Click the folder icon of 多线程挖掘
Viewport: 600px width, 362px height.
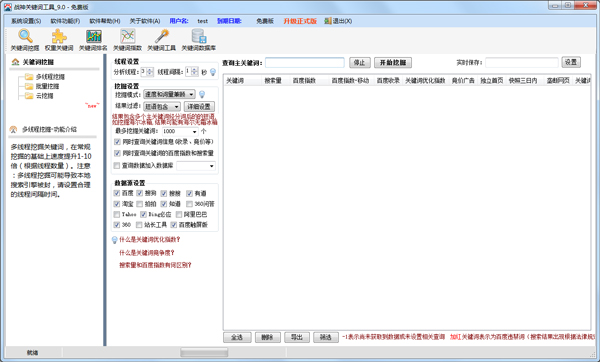29,77
